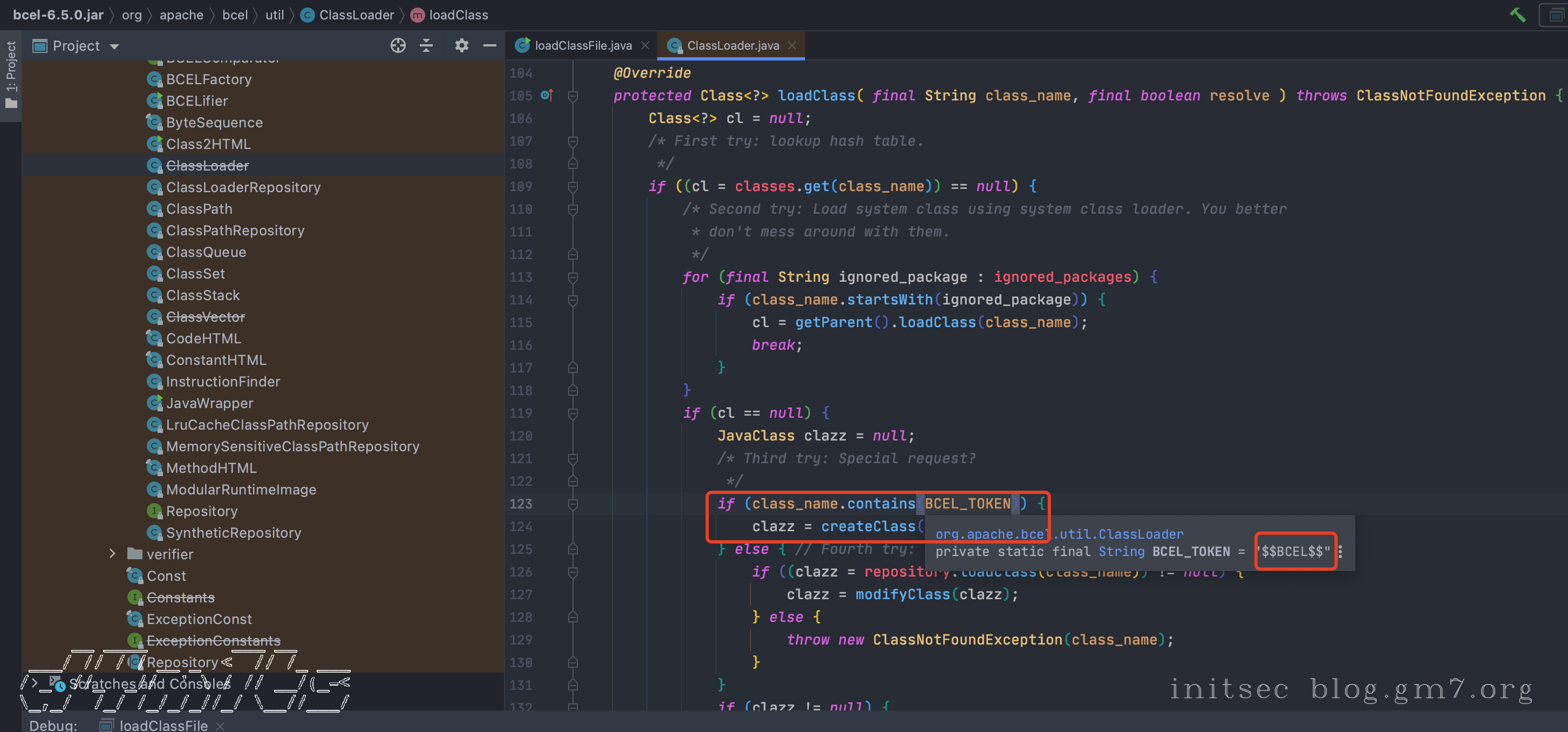
Task: Click the three-dots icon in the BCEL_TOKEN popup
Action: click(1340, 552)
